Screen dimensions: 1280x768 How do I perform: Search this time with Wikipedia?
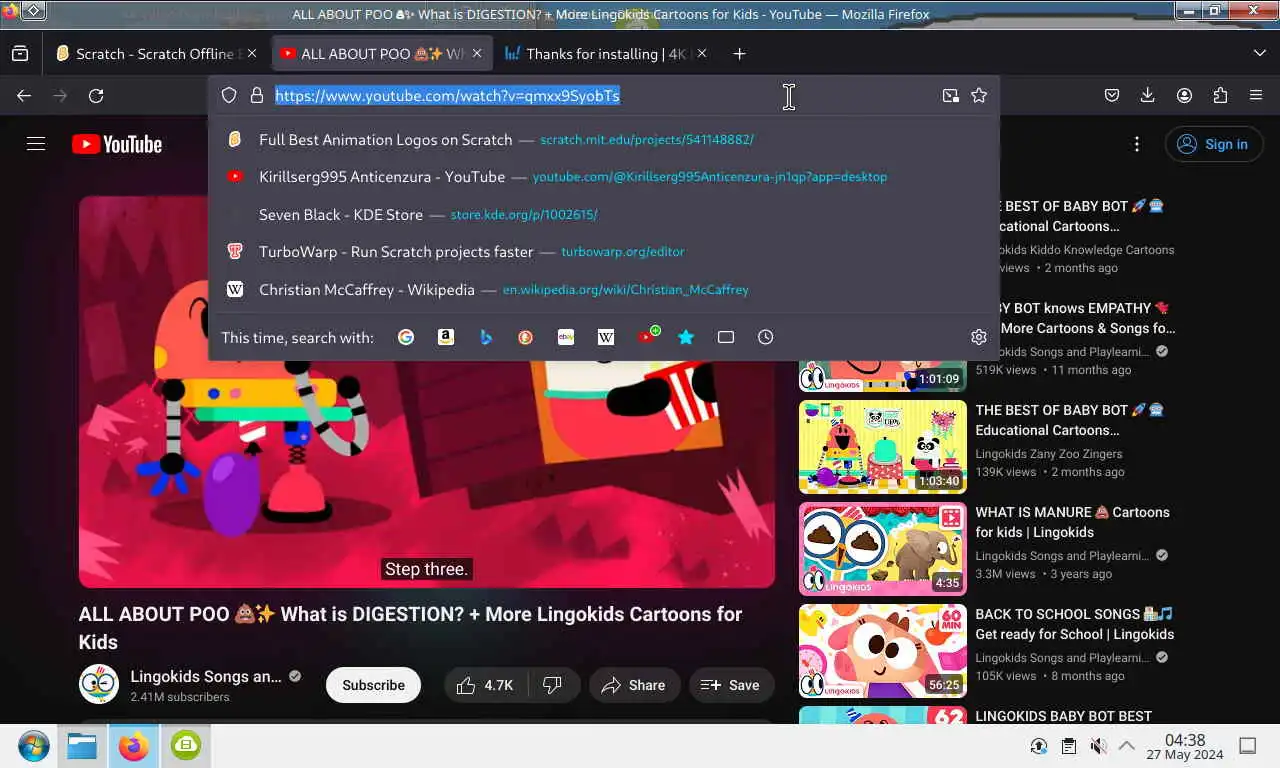click(606, 337)
